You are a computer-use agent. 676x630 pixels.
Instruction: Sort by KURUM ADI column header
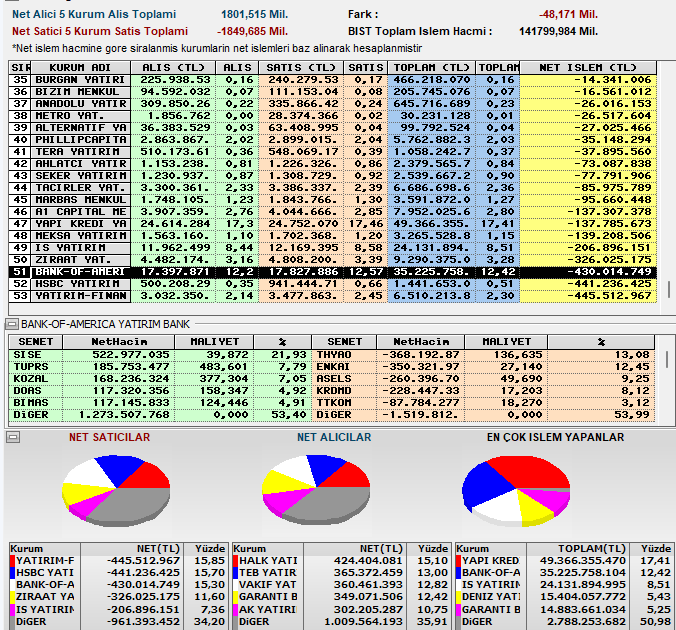pyautogui.click(x=80, y=68)
